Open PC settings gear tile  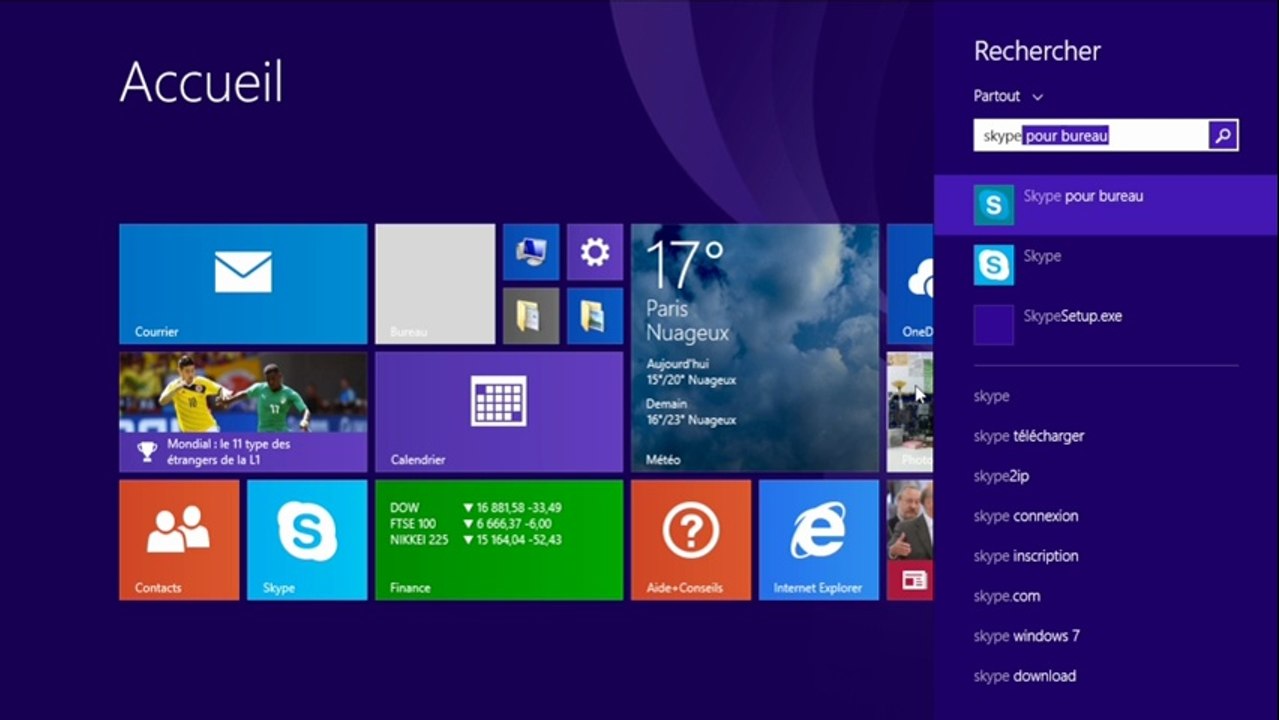(595, 252)
